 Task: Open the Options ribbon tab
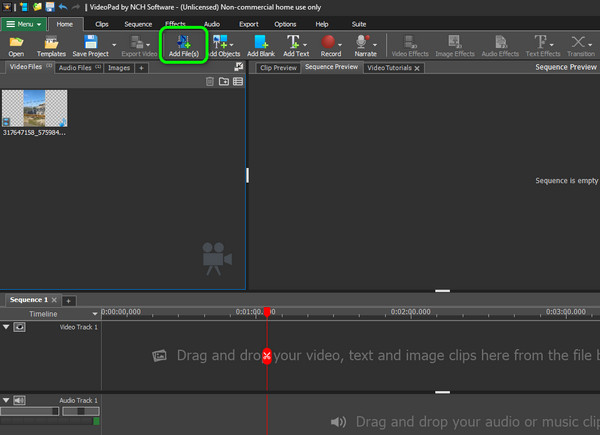[x=285, y=24]
